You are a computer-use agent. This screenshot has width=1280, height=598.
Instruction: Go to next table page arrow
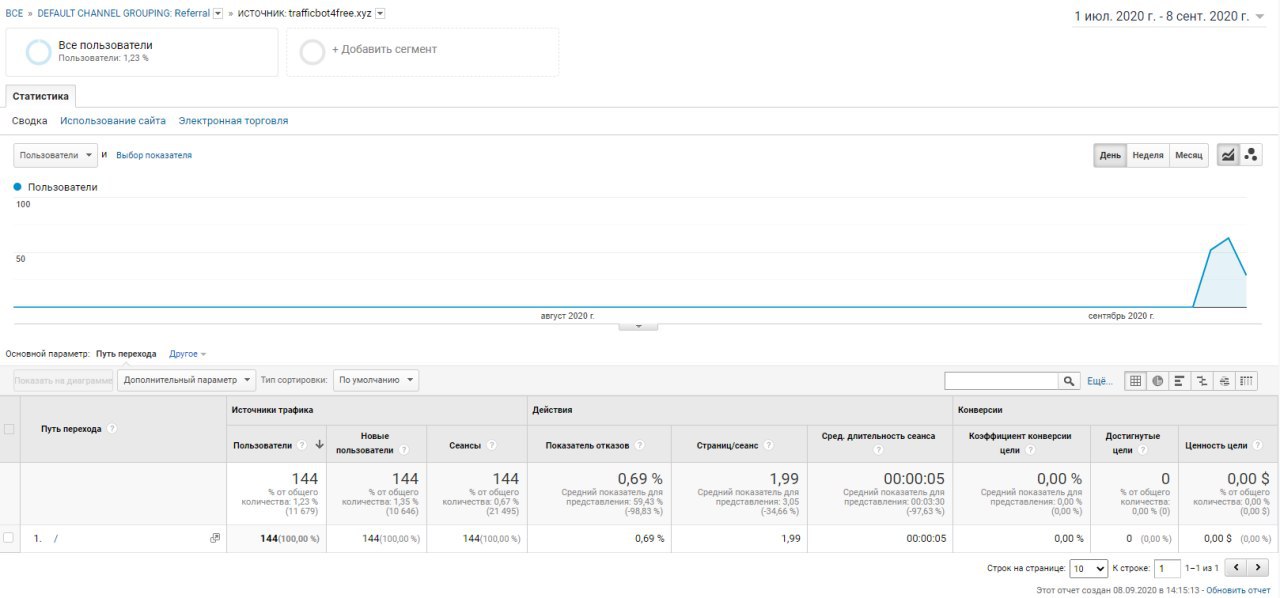coord(1258,568)
